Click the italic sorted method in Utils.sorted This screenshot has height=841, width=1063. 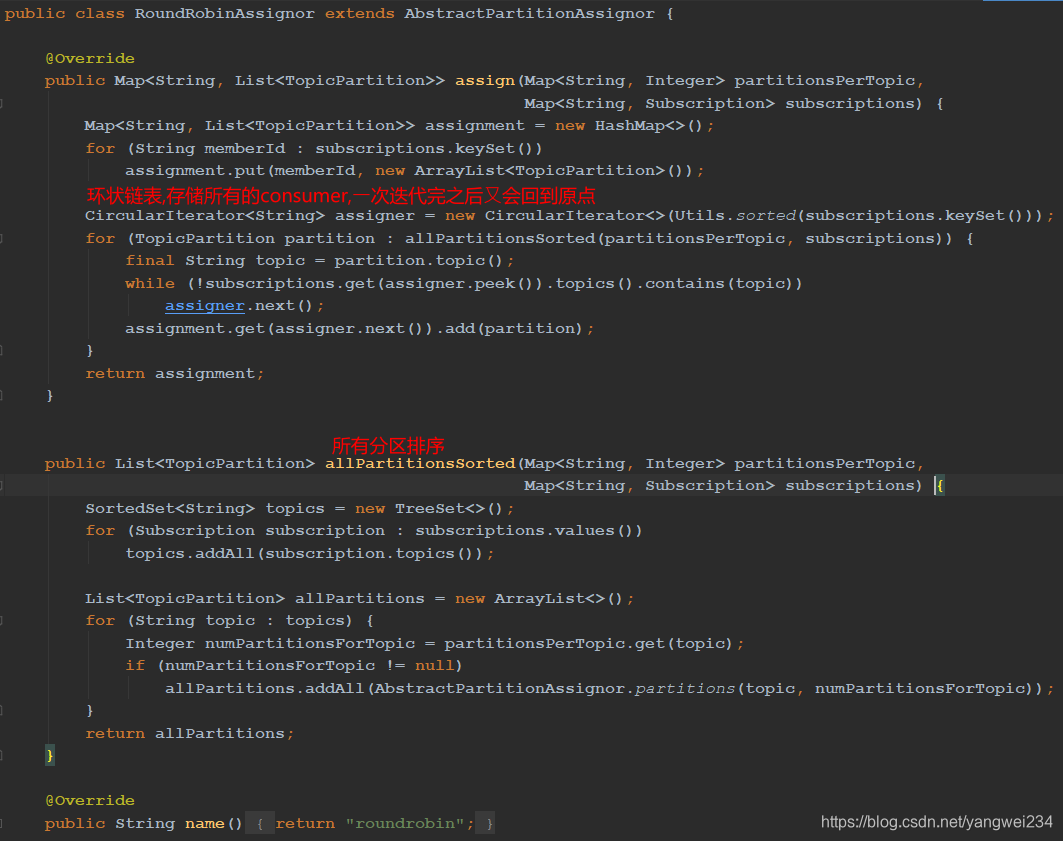pyautogui.click(x=766, y=216)
